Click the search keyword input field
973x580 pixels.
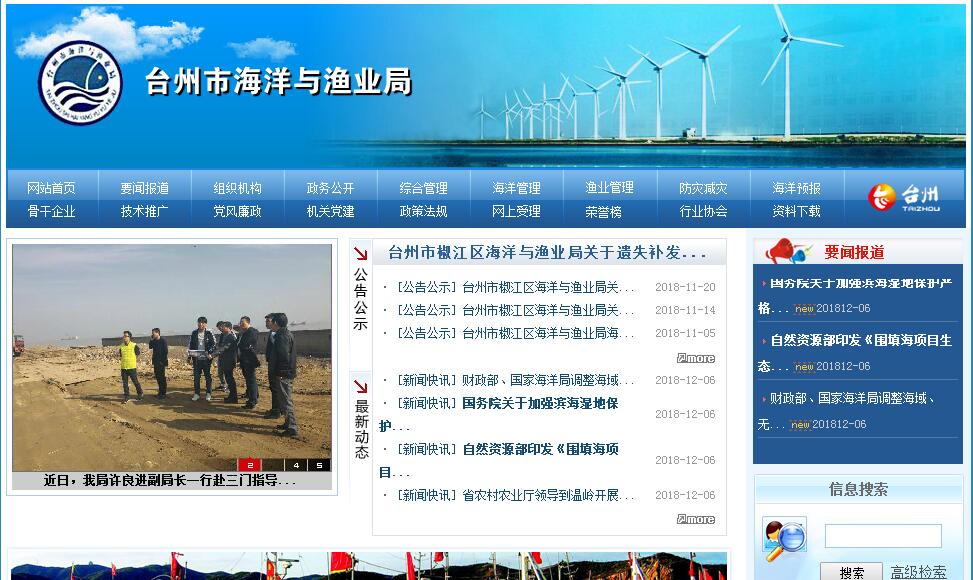882,536
